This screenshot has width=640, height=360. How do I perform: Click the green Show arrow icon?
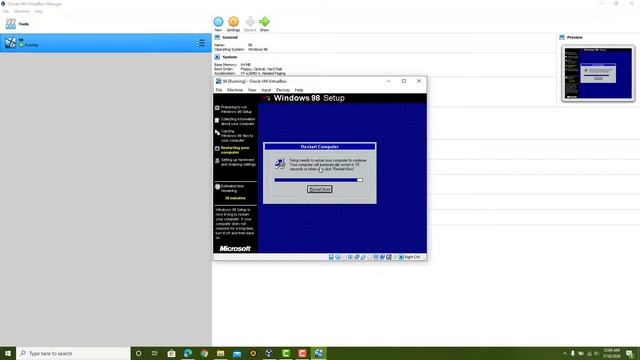pyautogui.click(x=264, y=22)
